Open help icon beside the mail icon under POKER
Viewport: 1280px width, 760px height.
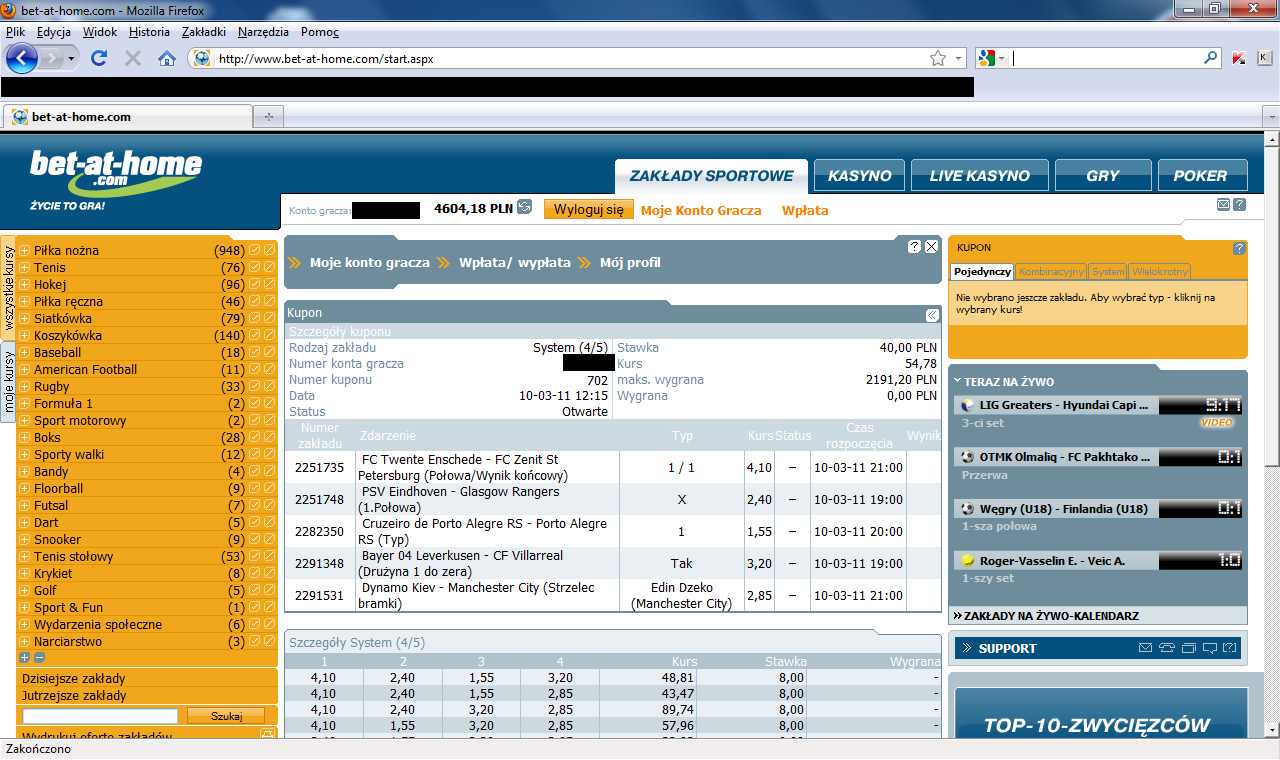pyautogui.click(x=1239, y=205)
